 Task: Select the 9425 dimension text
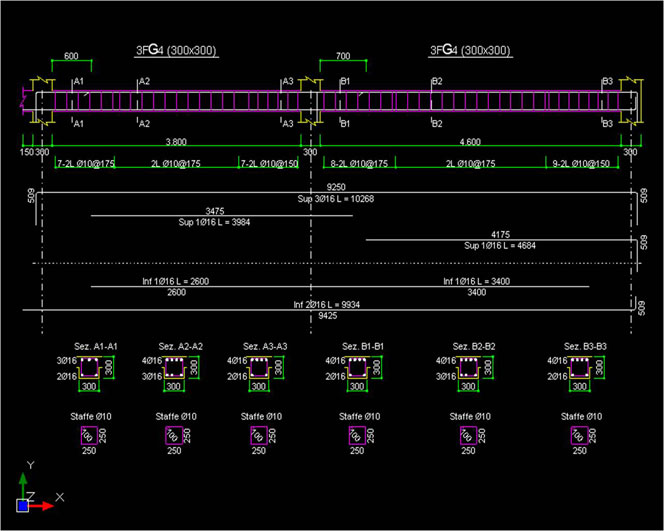coord(328,316)
